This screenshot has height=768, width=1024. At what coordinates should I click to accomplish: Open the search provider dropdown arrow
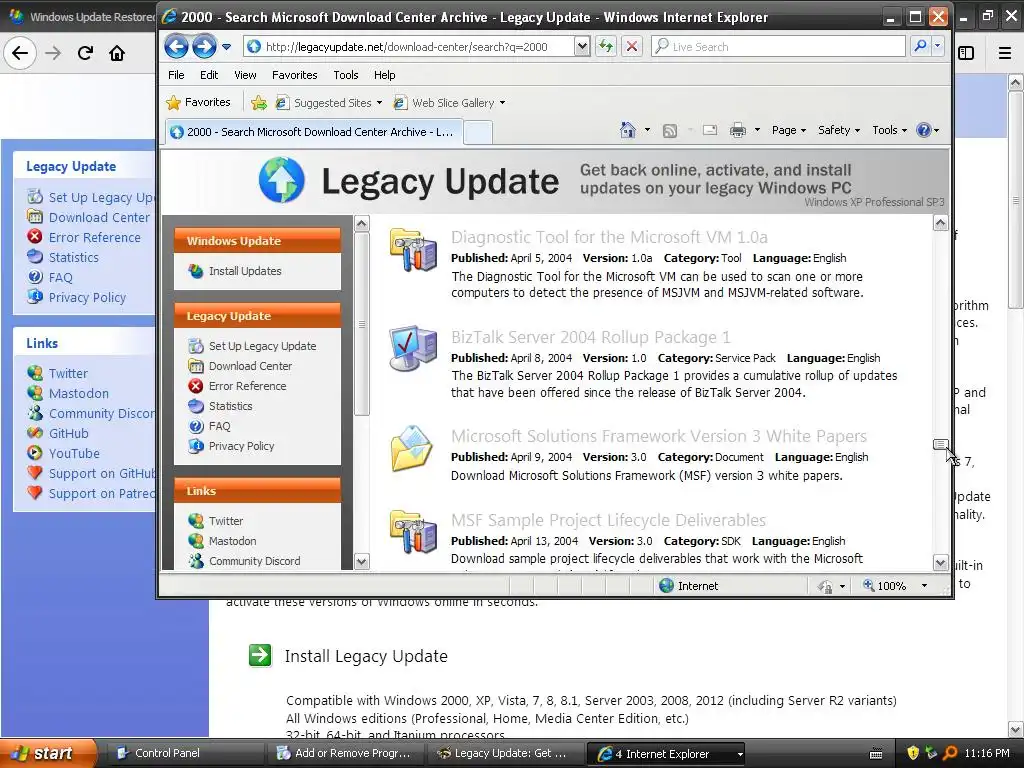937,46
